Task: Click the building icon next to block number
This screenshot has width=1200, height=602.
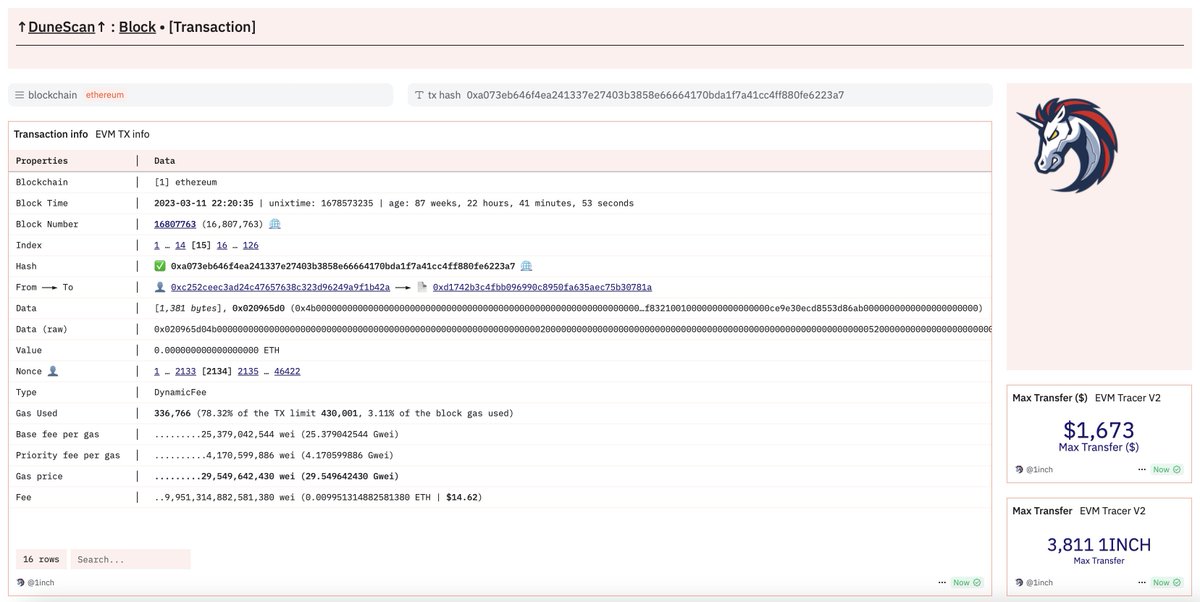Action: point(275,224)
